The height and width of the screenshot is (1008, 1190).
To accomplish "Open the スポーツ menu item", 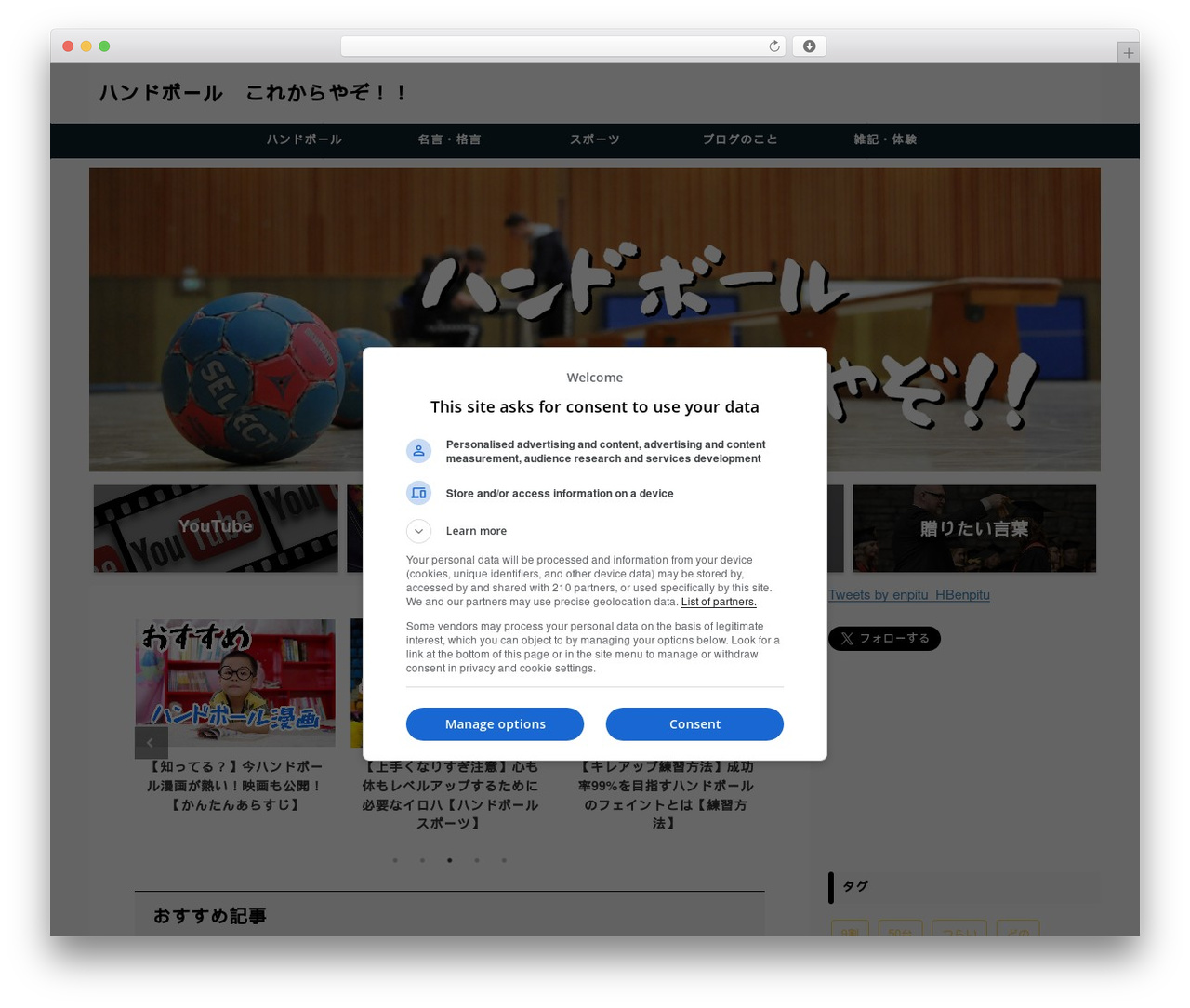I will pos(594,139).
